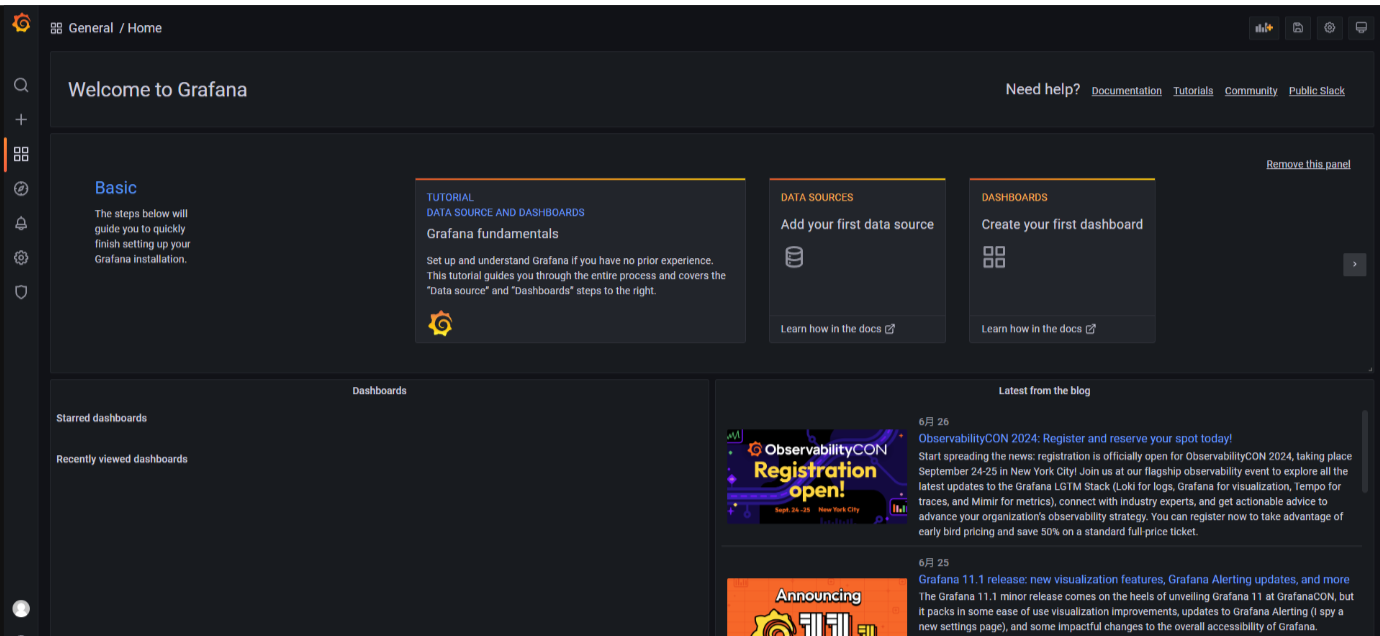This screenshot has height=636, width=1380.
Task: Click the Grafana fundamentals tutorial title
Action: [x=493, y=234]
